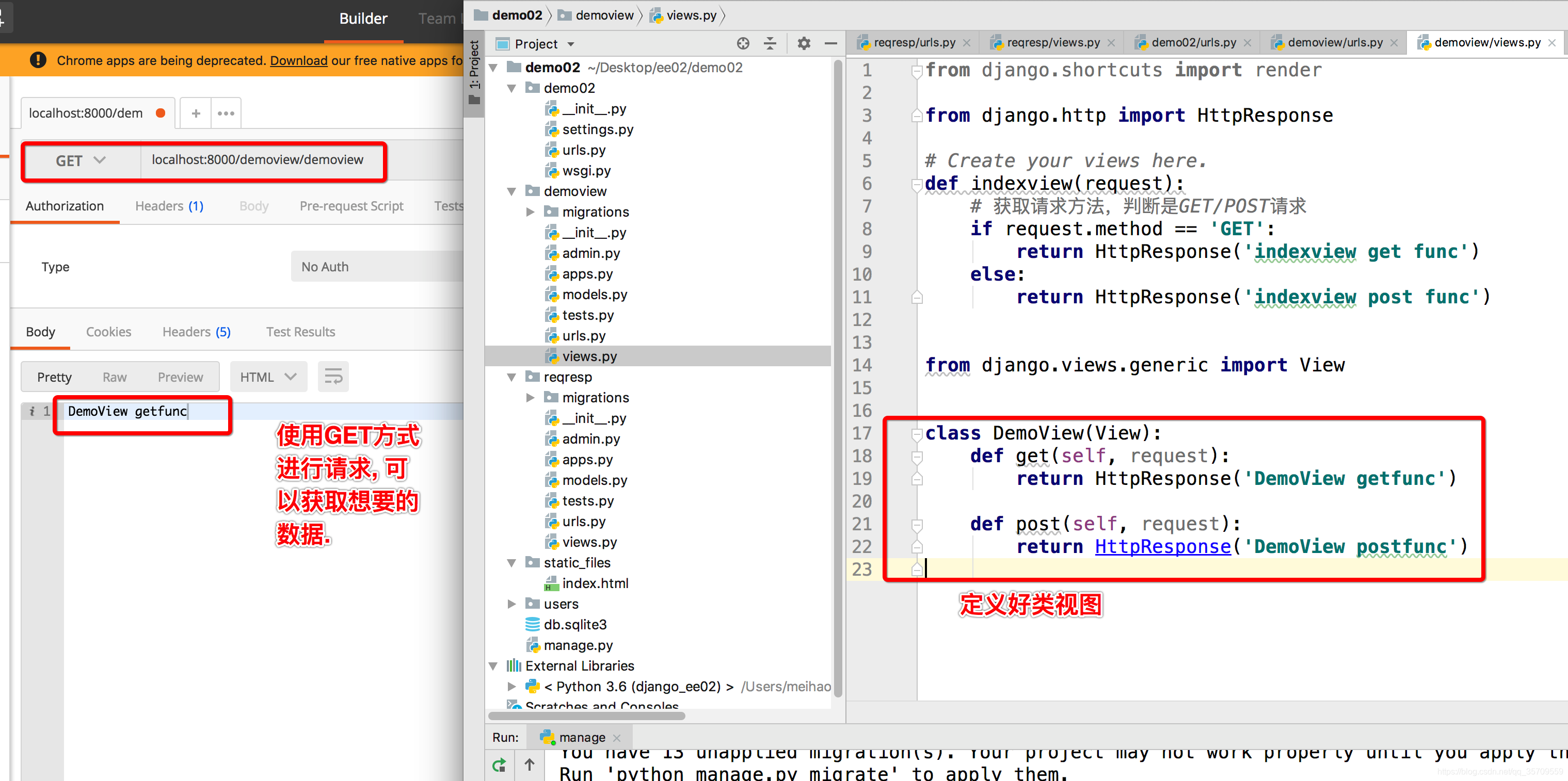1568x781 pixels.
Task: Open the HTML response format dropdown
Action: (x=268, y=377)
